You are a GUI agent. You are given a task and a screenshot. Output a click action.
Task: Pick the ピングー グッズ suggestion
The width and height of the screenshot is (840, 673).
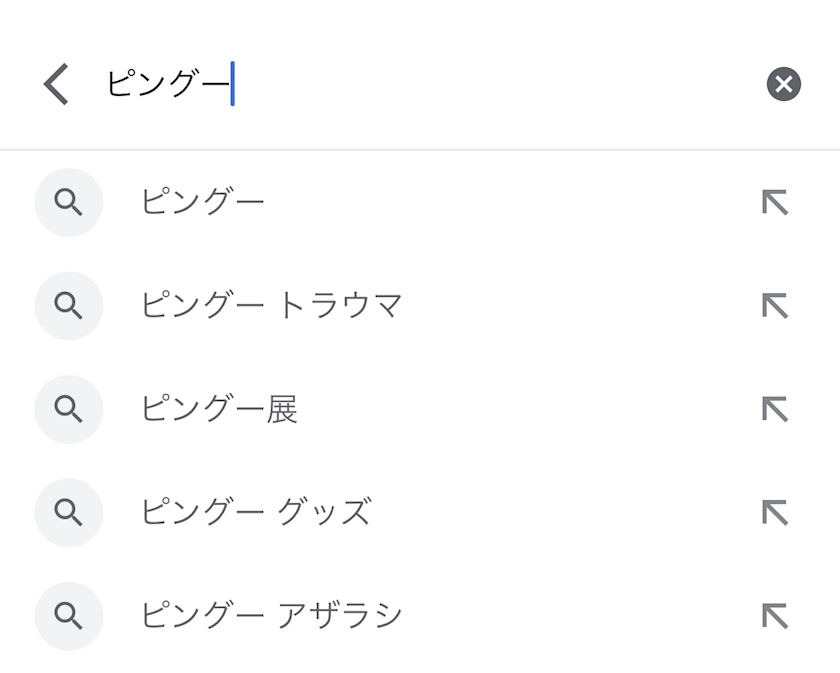256,513
